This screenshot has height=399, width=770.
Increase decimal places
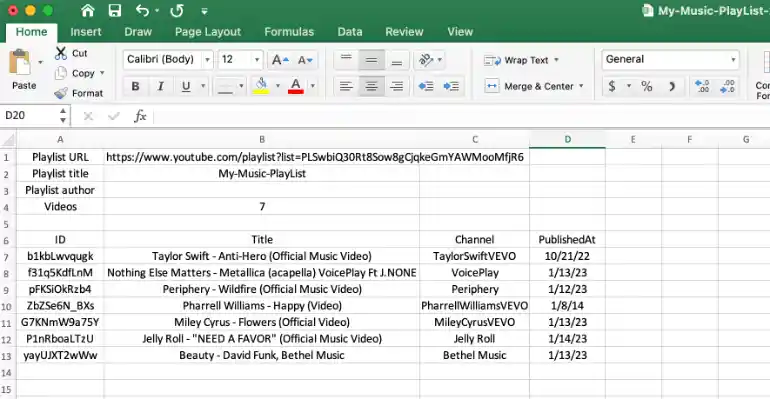[702, 86]
